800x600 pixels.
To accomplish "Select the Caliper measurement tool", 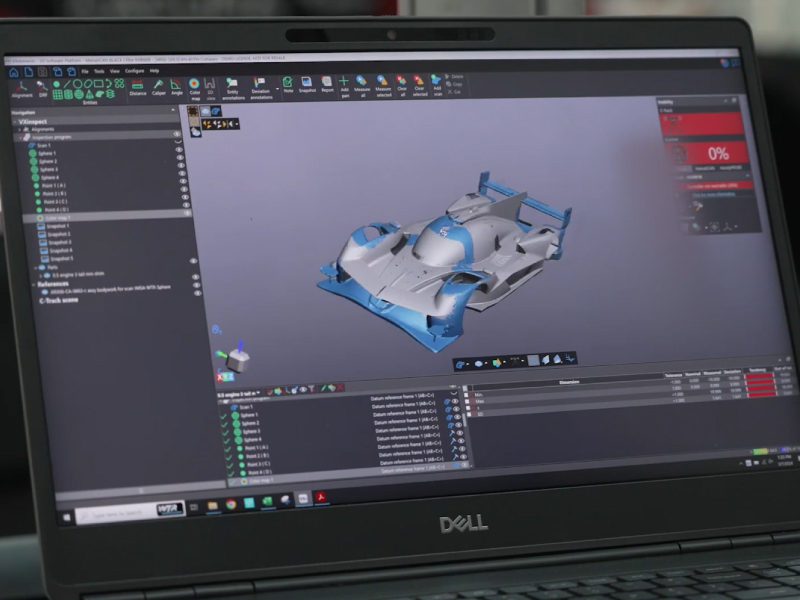I will (159, 85).
